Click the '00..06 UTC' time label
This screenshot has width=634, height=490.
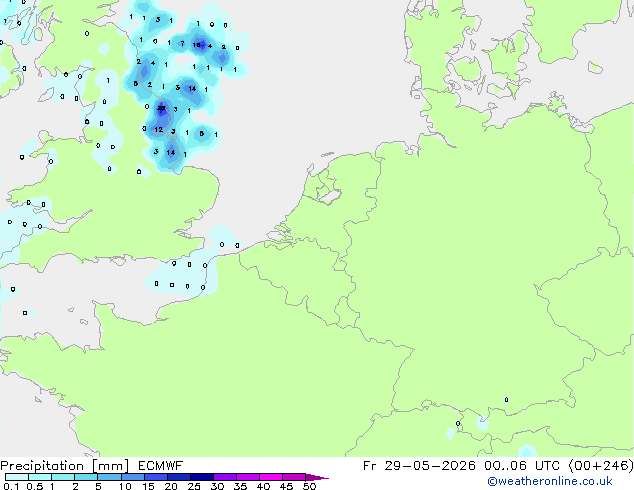(x=522, y=466)
